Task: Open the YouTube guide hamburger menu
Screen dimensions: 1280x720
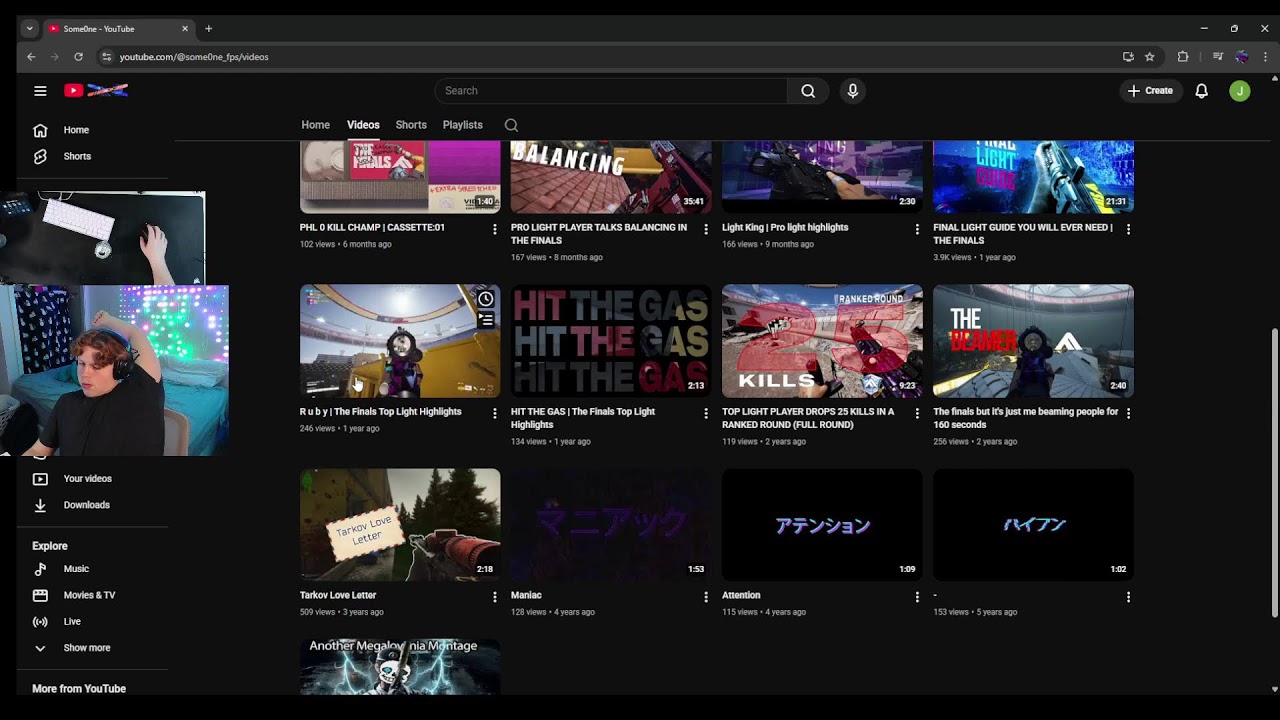Action: [40, 91]
